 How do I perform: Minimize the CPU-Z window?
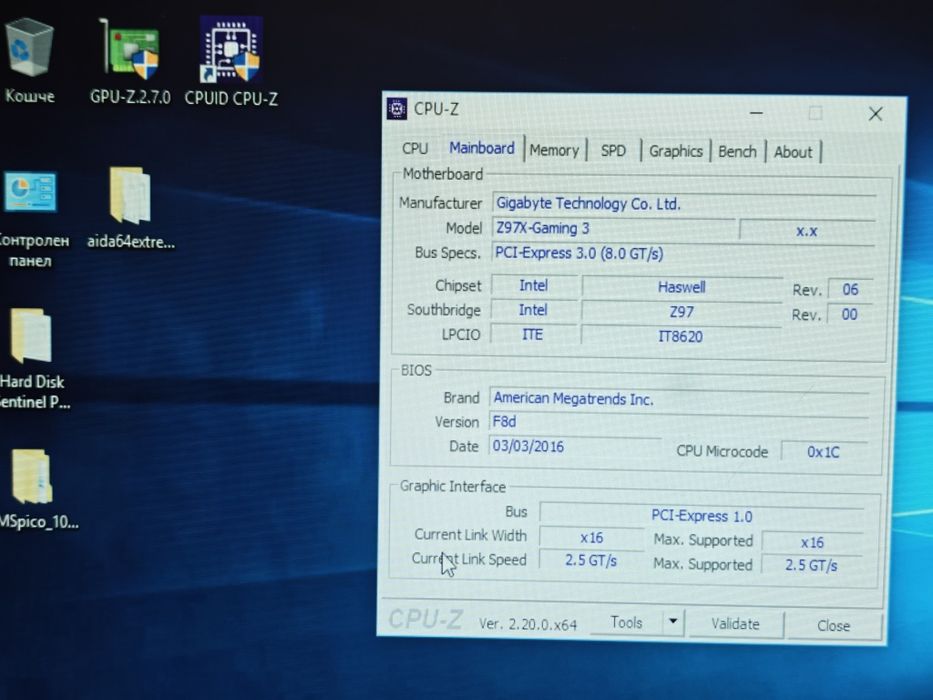click(x=756, y=112)
